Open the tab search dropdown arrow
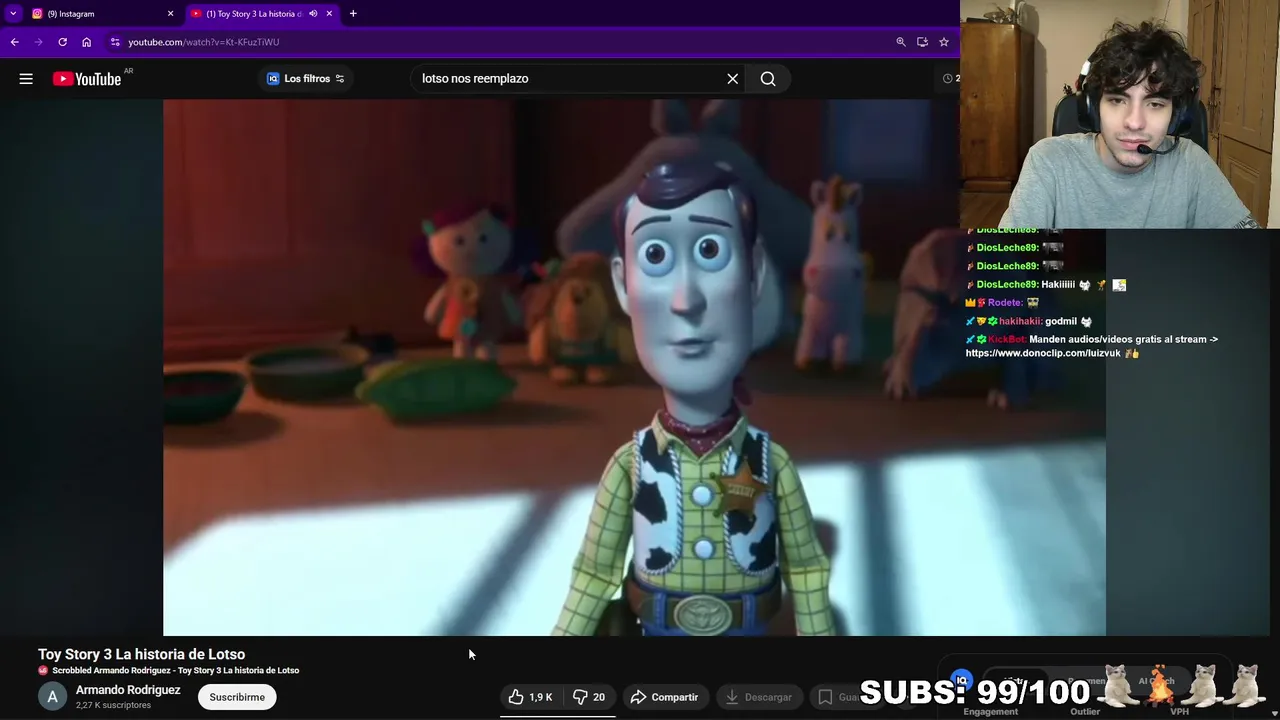Screen dimensions: 1280x720 point(13,14)
